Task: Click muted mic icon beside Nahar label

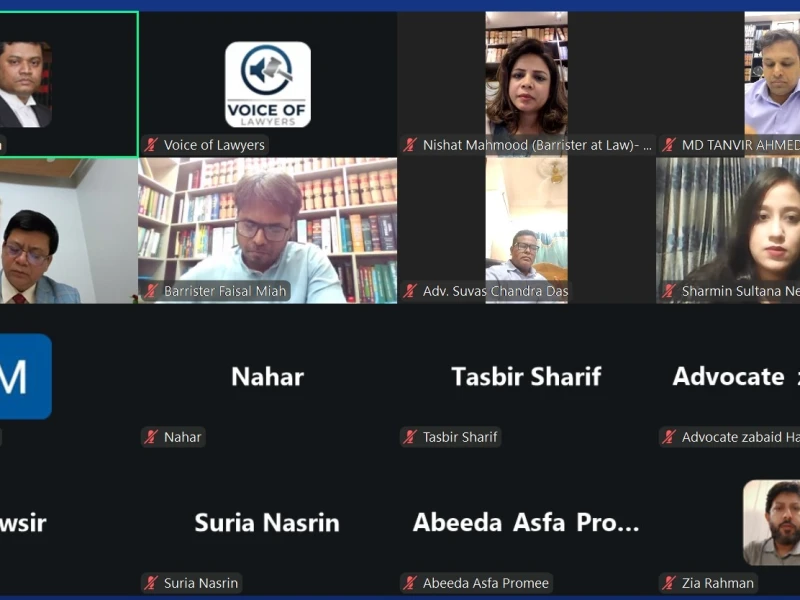Action: 151,437
